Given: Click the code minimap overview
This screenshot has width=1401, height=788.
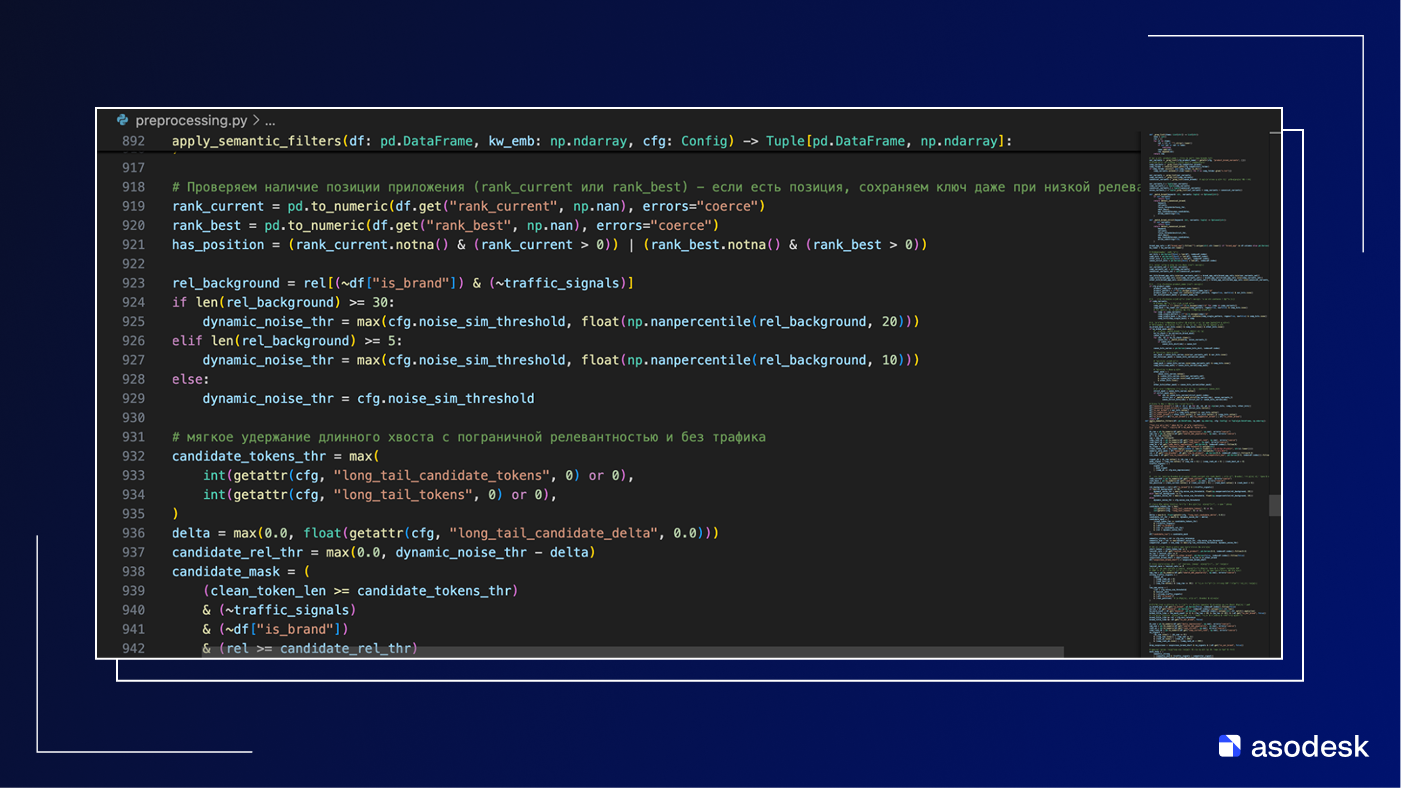Looking at the screenshot, I should click(1203, 390).
